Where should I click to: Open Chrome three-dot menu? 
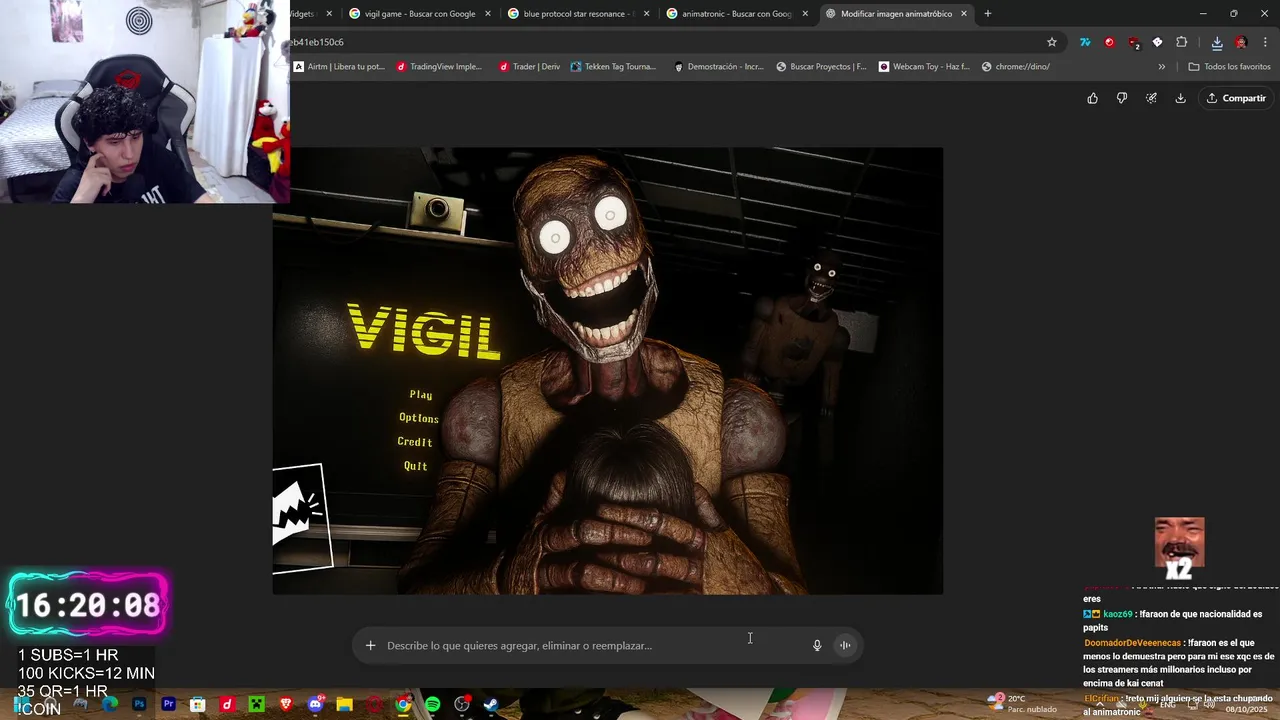[x=1265, y=42]
